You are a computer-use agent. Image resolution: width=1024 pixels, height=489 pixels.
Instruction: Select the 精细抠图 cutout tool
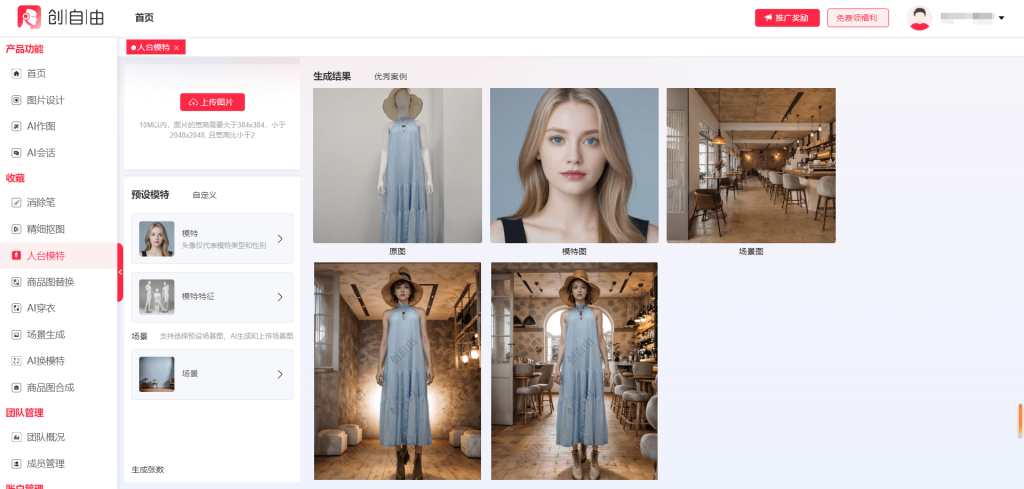click(16, 229)
